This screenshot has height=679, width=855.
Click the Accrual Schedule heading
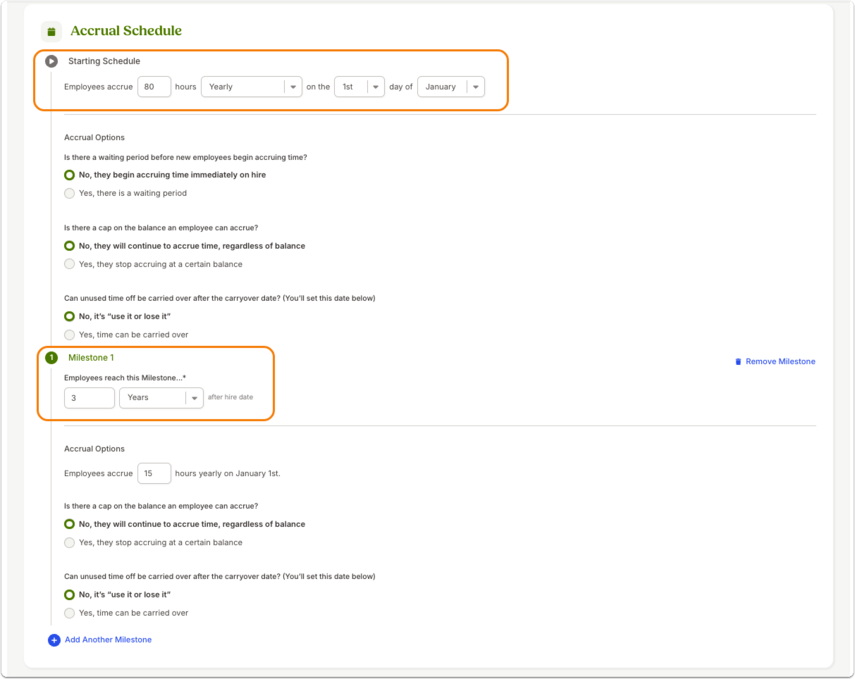(126, 31)
